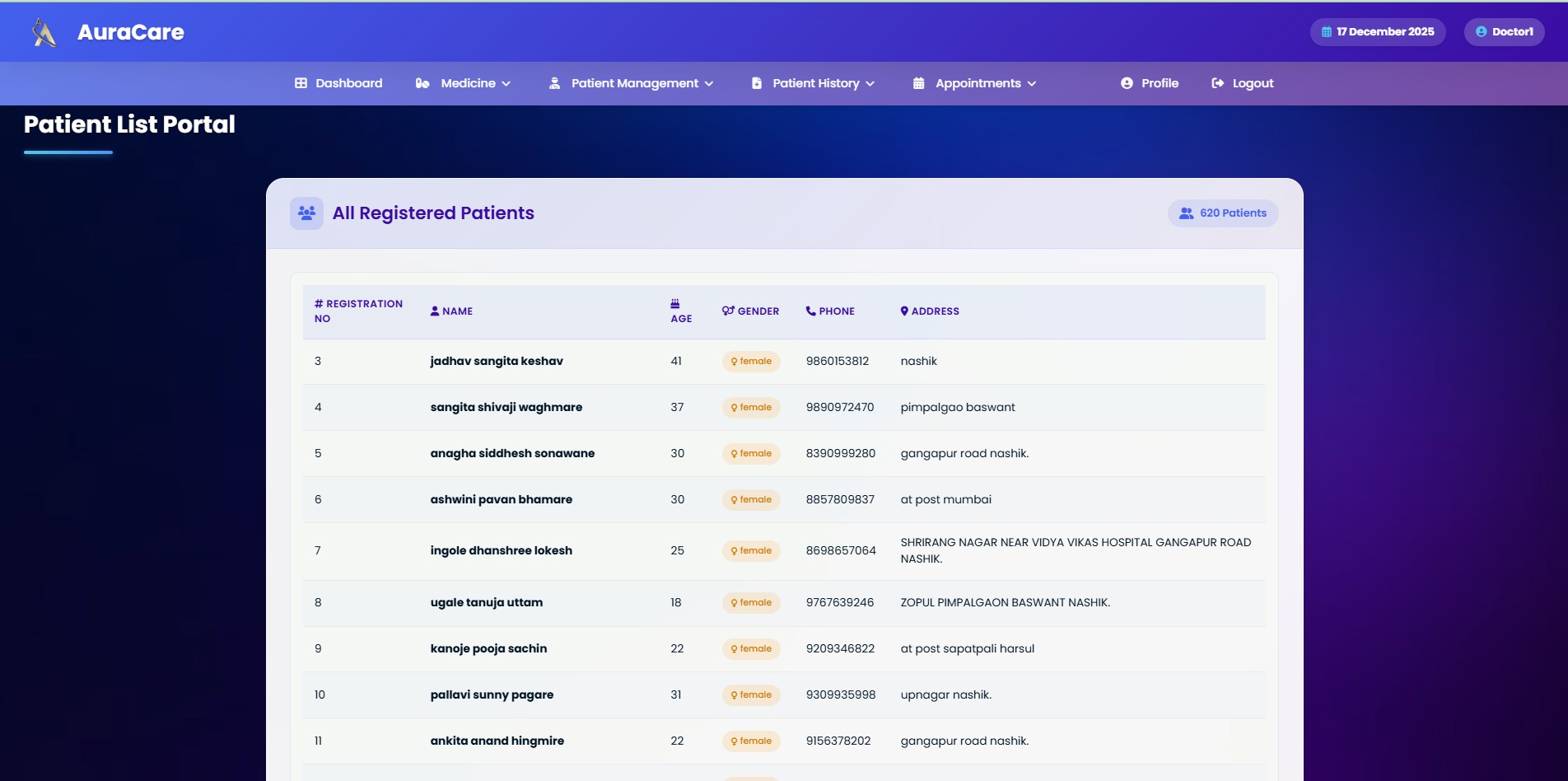The image size is (1568, 781).
Task: Expand the Patient Management dropdown chevron
Action: pyautogui.click(x=709, y=84)
